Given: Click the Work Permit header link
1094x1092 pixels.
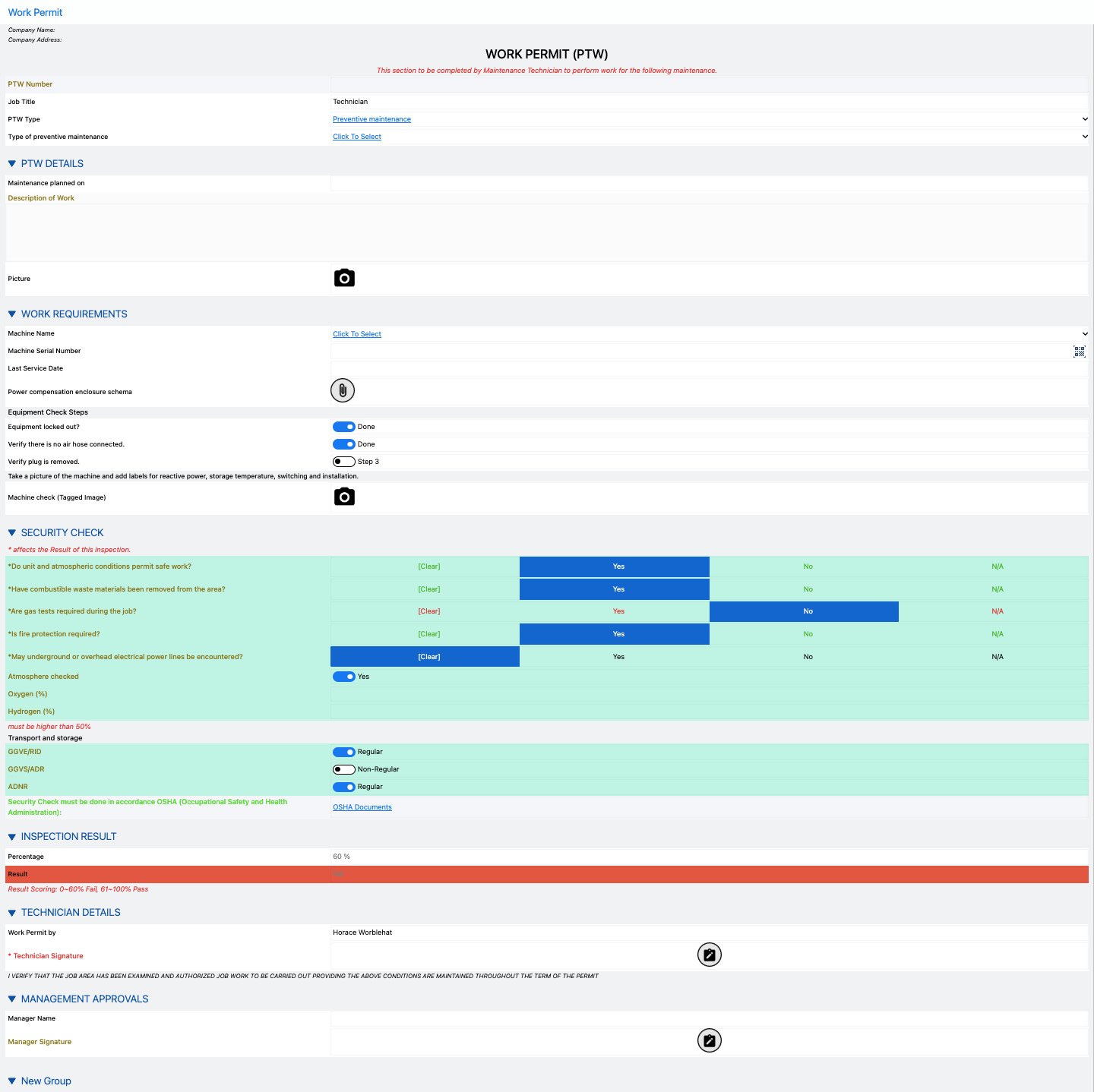Looking at the screenshot, I should click(35, 12).
